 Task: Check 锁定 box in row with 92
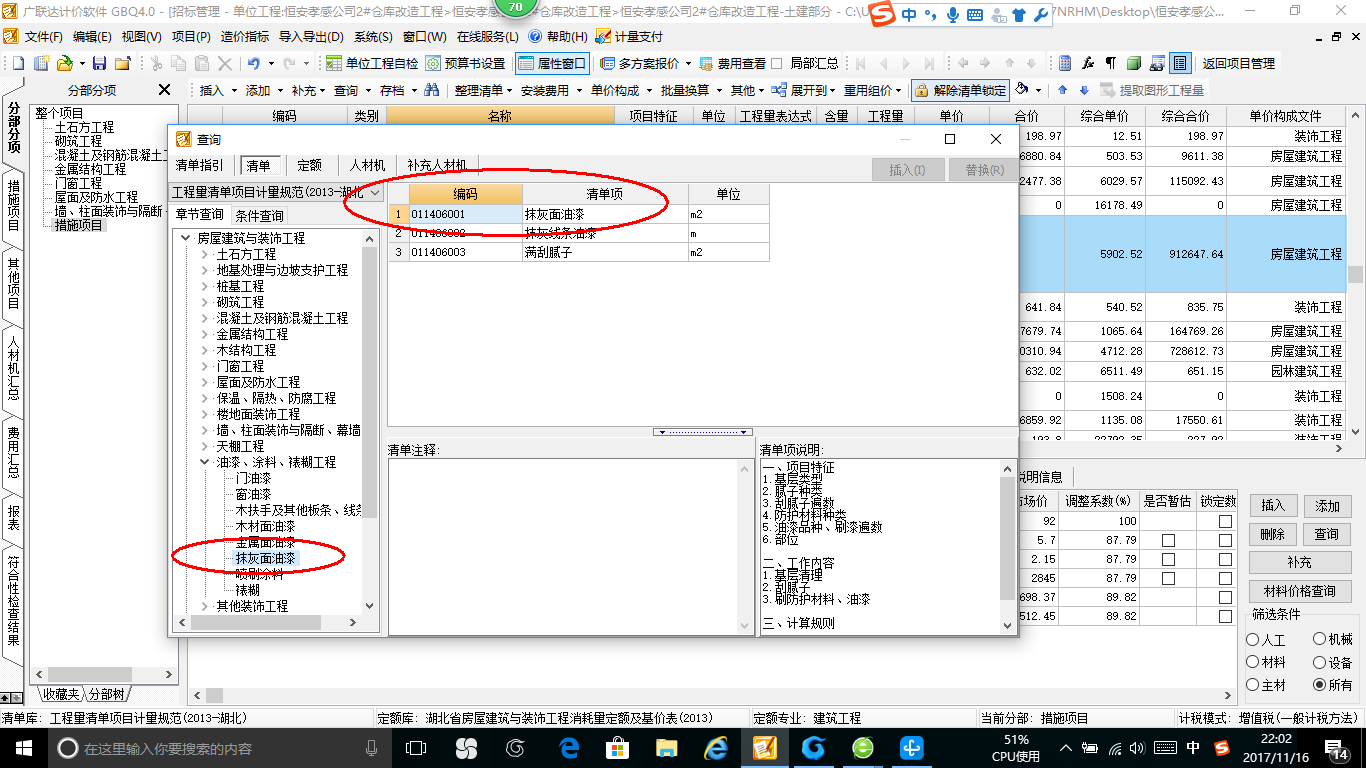(x=1226, y=521)
